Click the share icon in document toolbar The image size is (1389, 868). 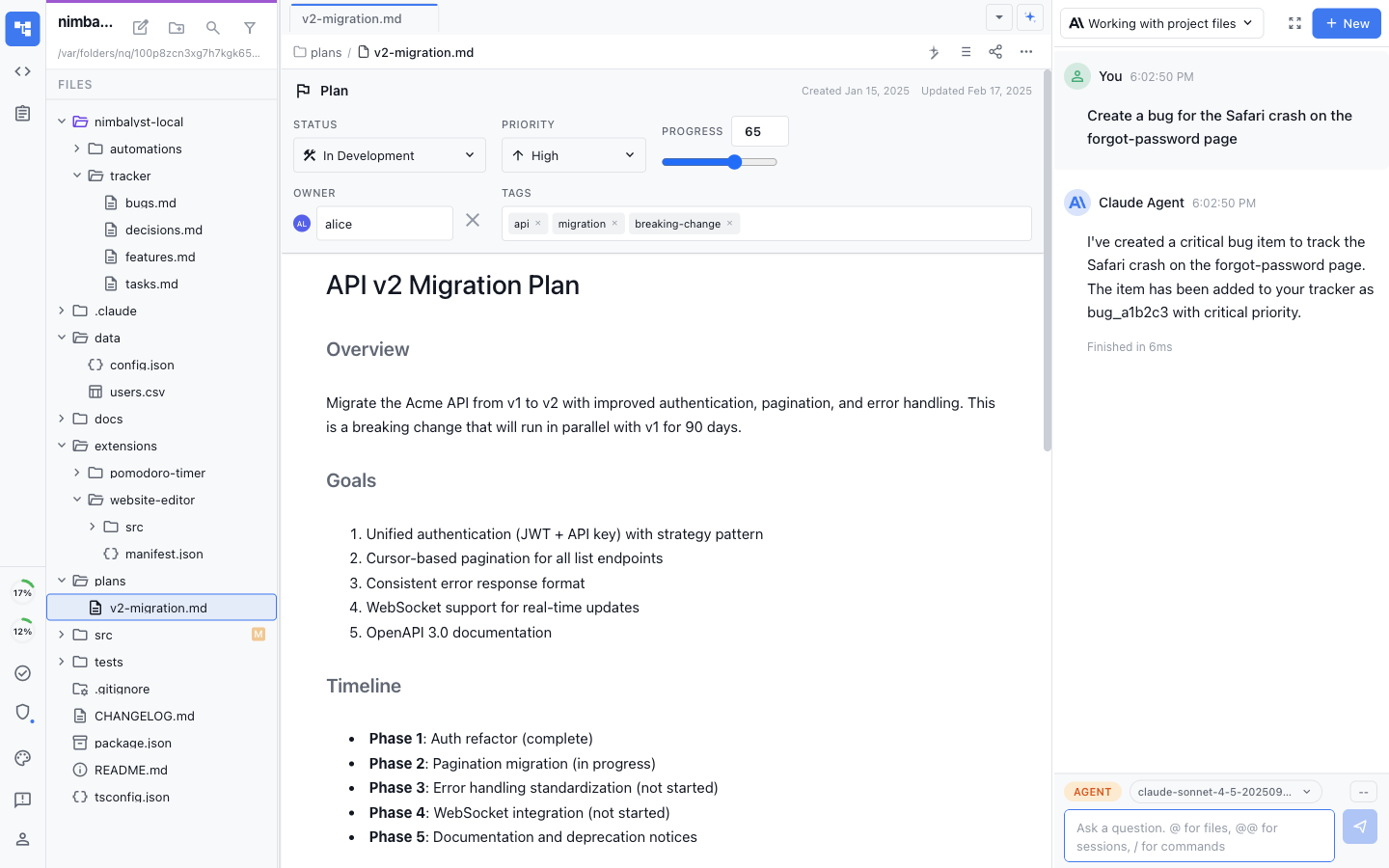(x=995, y=52)
